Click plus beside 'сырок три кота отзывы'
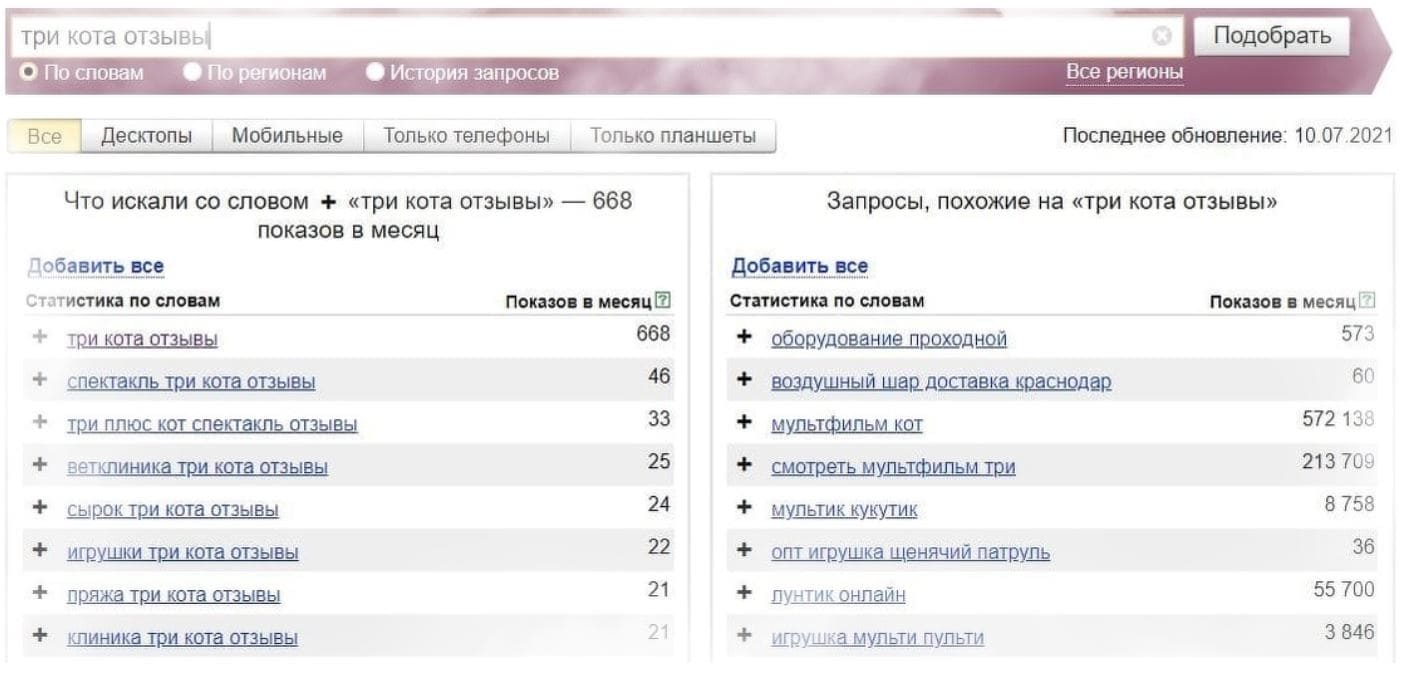Viewport: 1404px width, 674px height. [40, 508]
